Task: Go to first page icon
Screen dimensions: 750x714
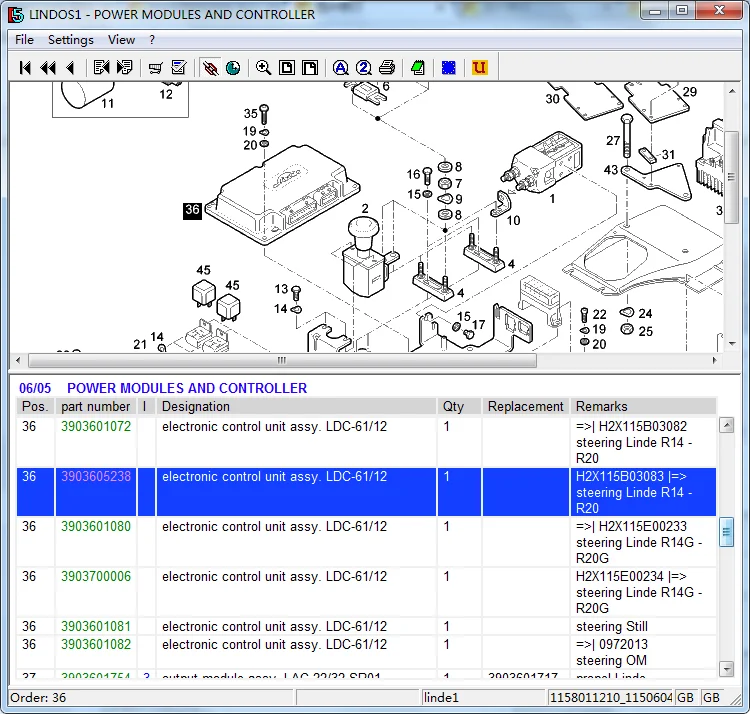Action: (x=25, y=68)
